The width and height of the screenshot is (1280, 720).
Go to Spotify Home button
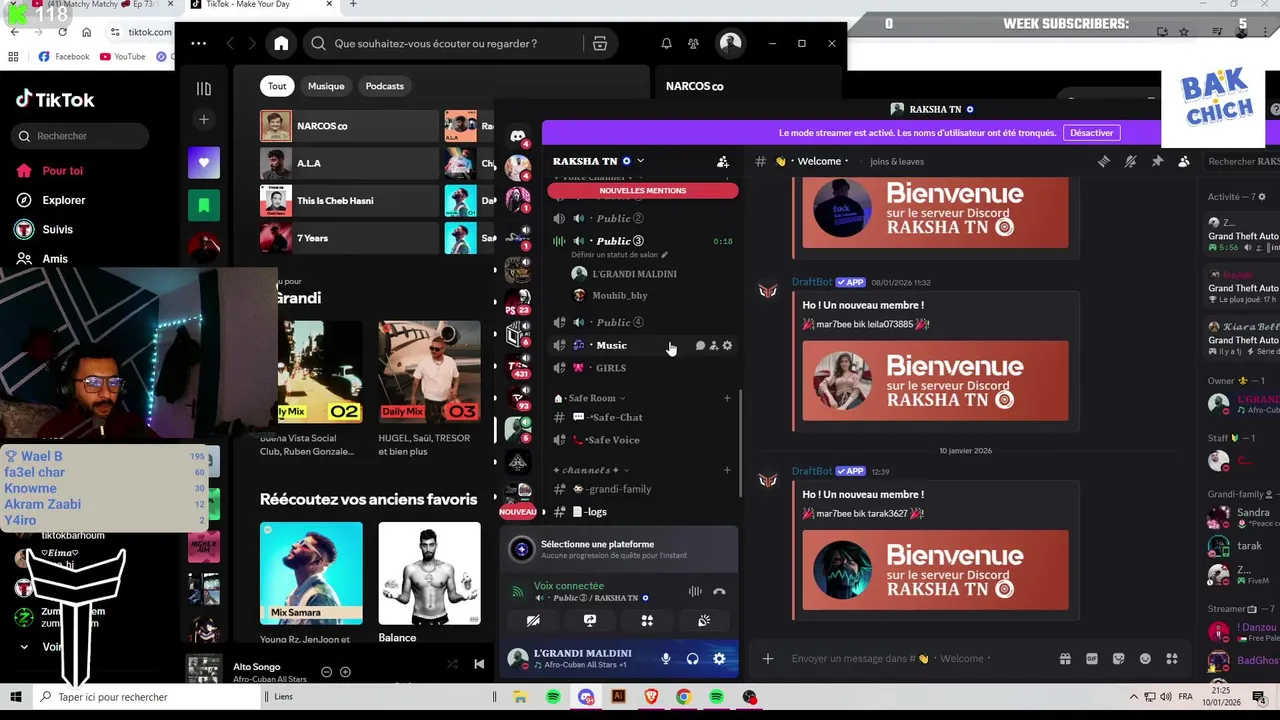click(281, 43)
